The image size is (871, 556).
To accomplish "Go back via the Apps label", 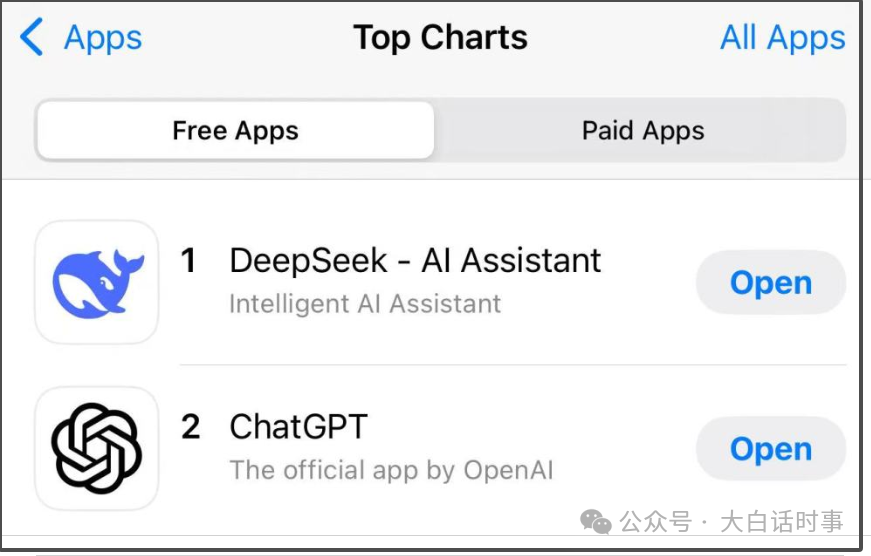I will coord(103,38).
